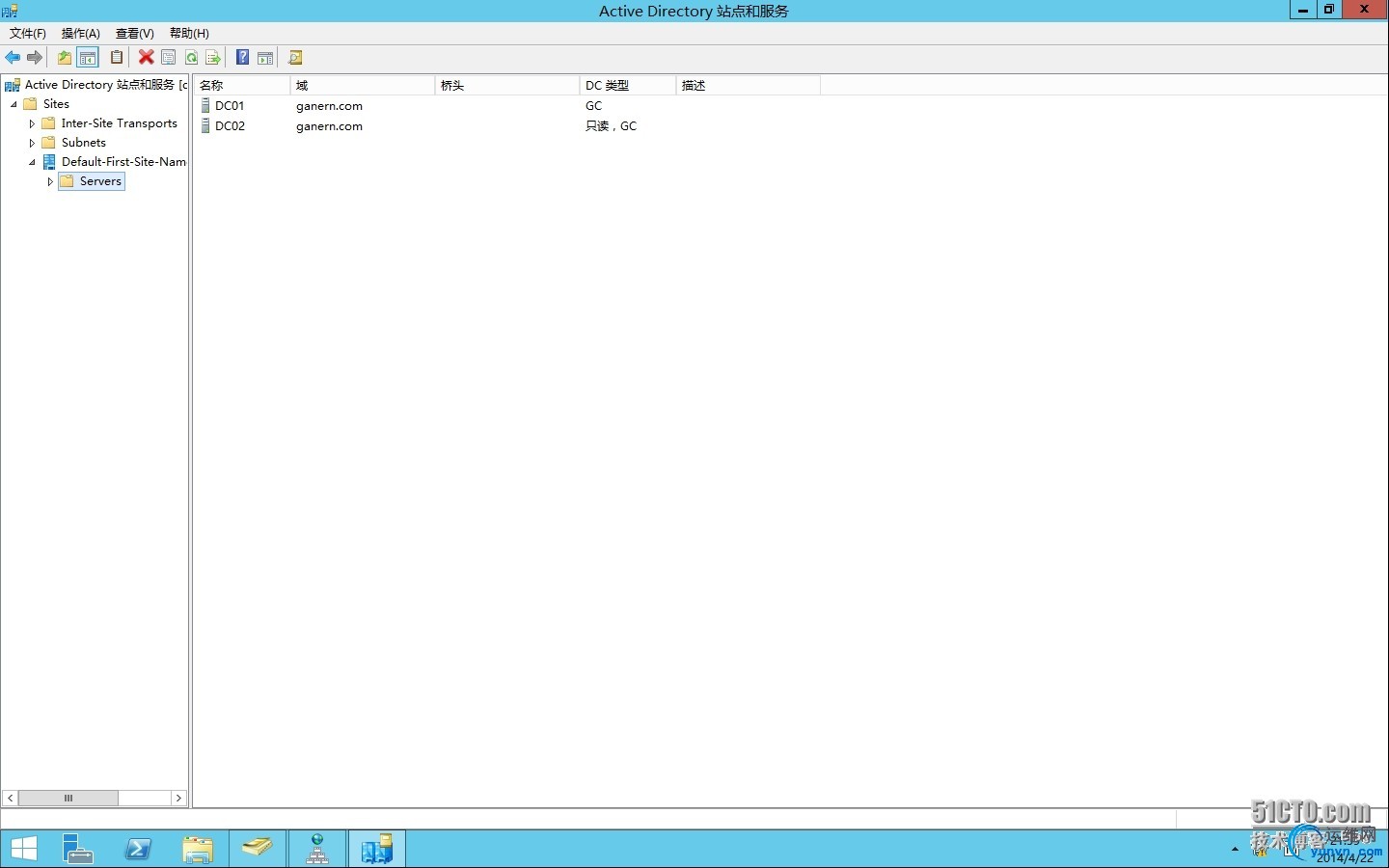Image resolution: width=1389 pixels, height=868 pixels.
Task: Show hidden tray icons arrow
Action: [x=1235, y=850]
